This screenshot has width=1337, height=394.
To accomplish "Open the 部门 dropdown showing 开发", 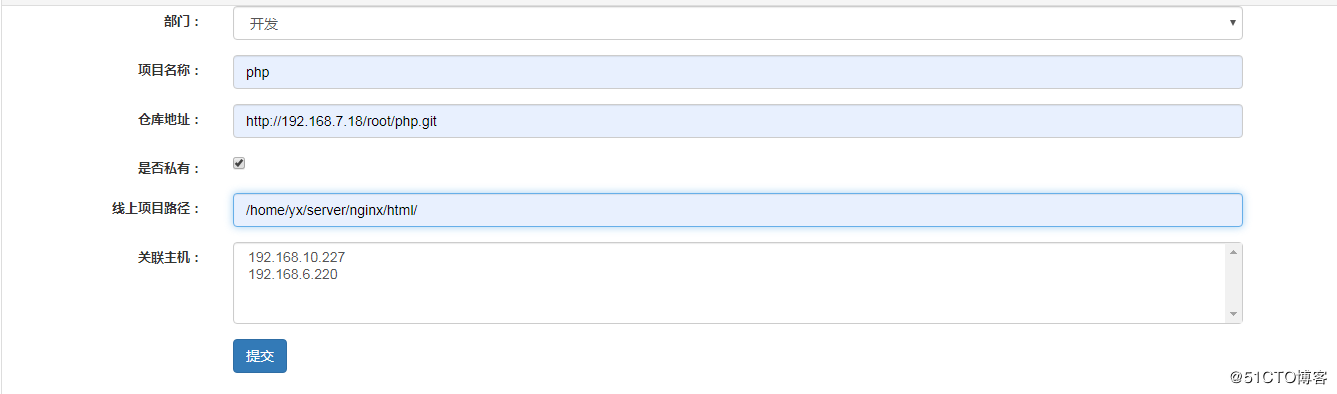I will pos(737,23).
